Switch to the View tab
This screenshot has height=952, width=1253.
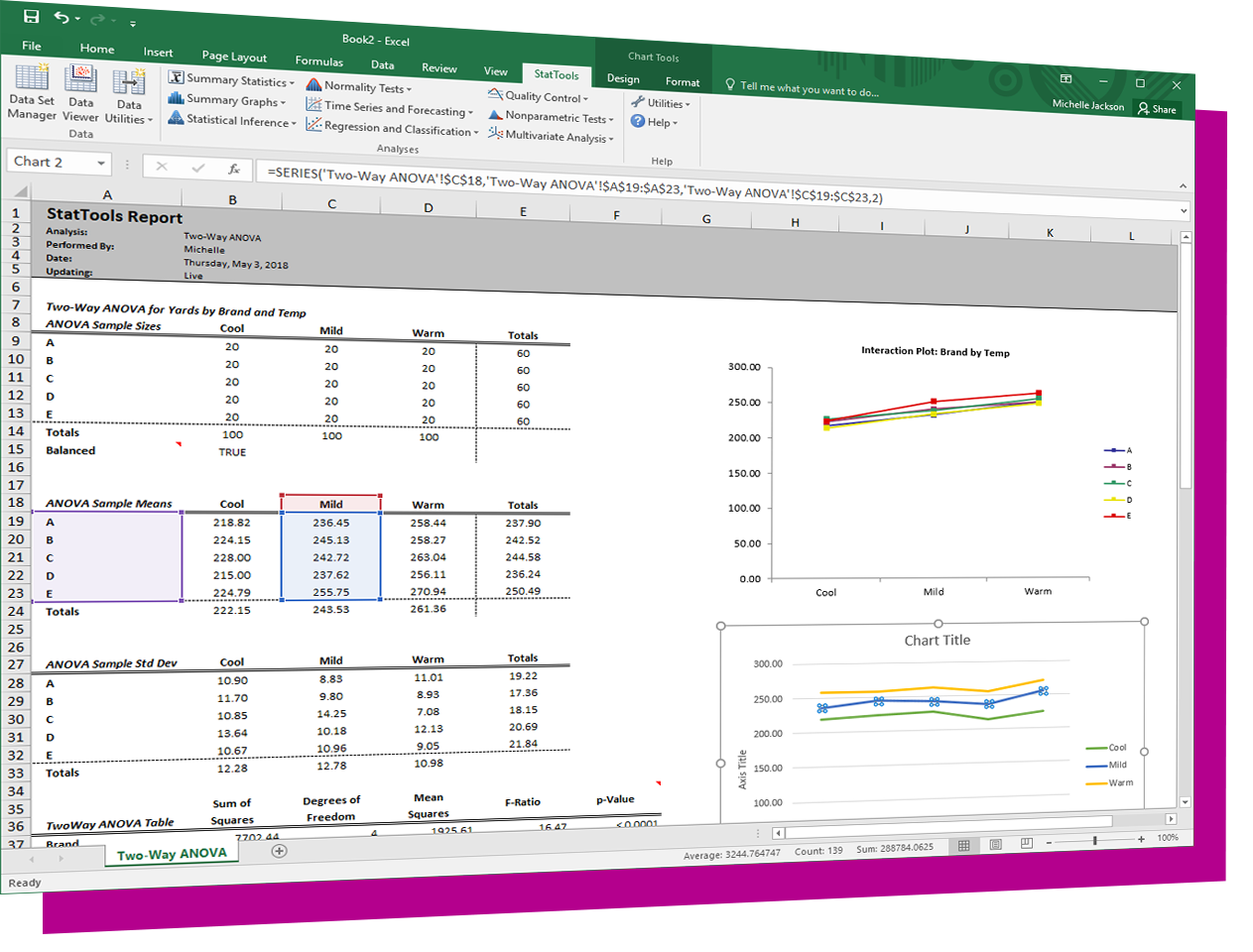pos(495,70)
